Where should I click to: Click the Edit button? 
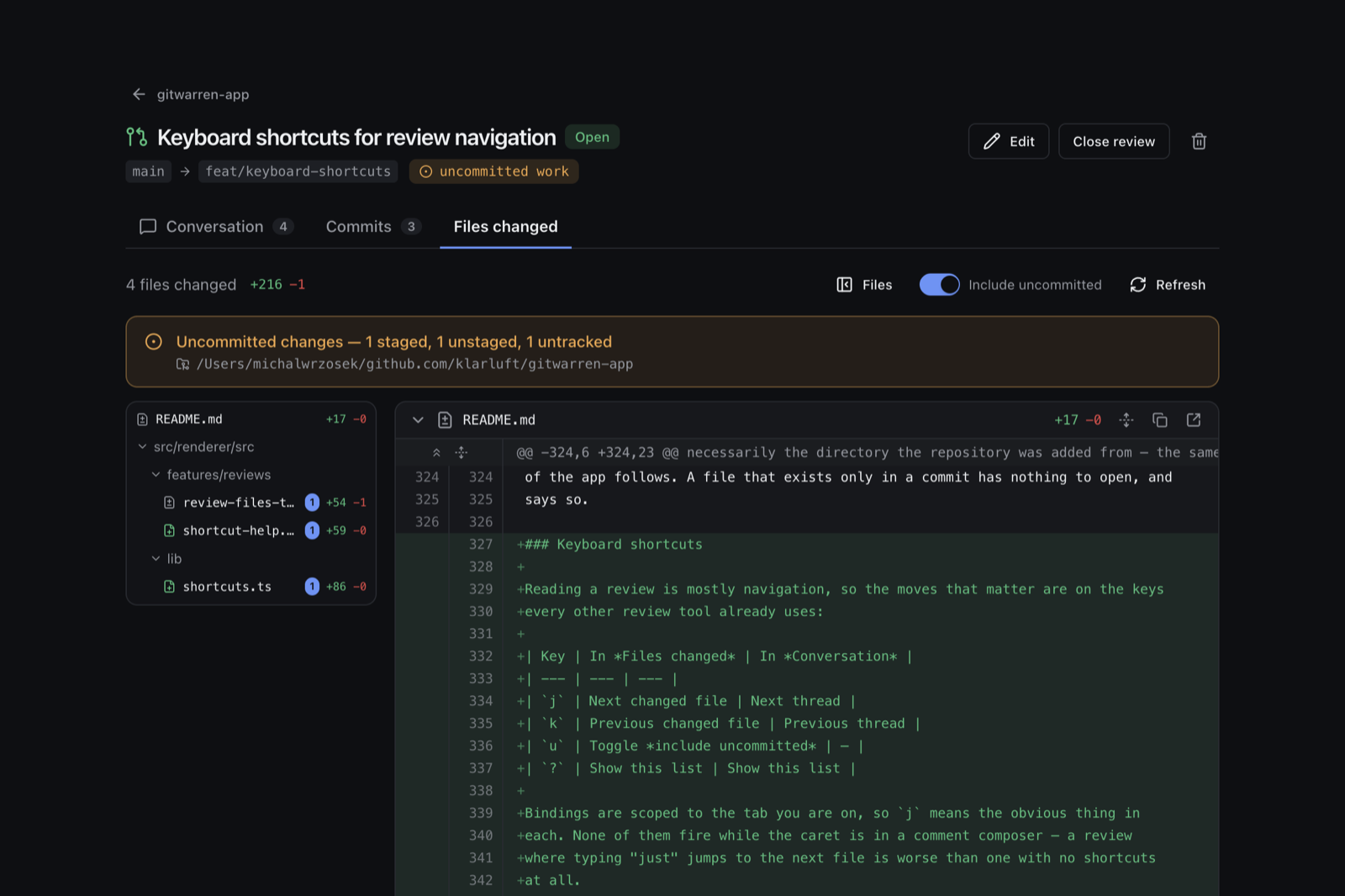click(1008, 141)
